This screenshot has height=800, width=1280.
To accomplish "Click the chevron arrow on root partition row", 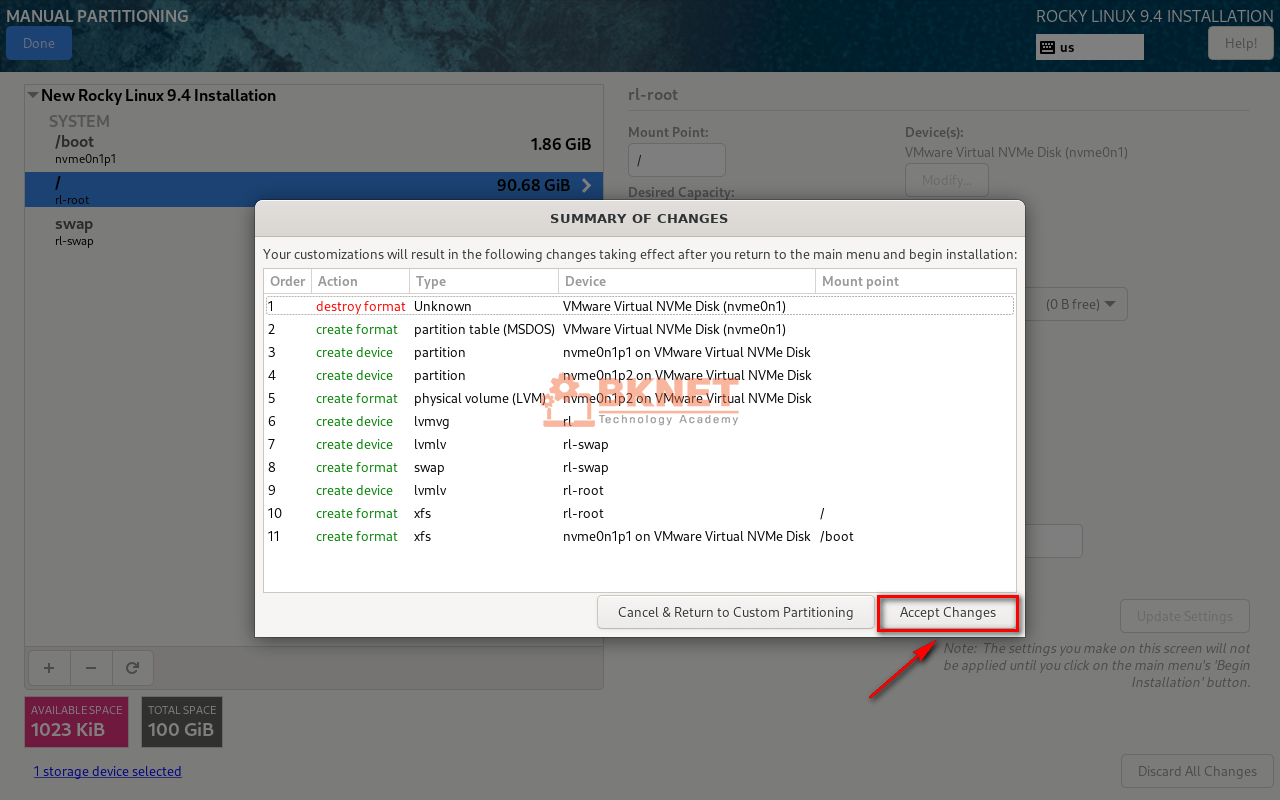I will (x=586, y=185).
